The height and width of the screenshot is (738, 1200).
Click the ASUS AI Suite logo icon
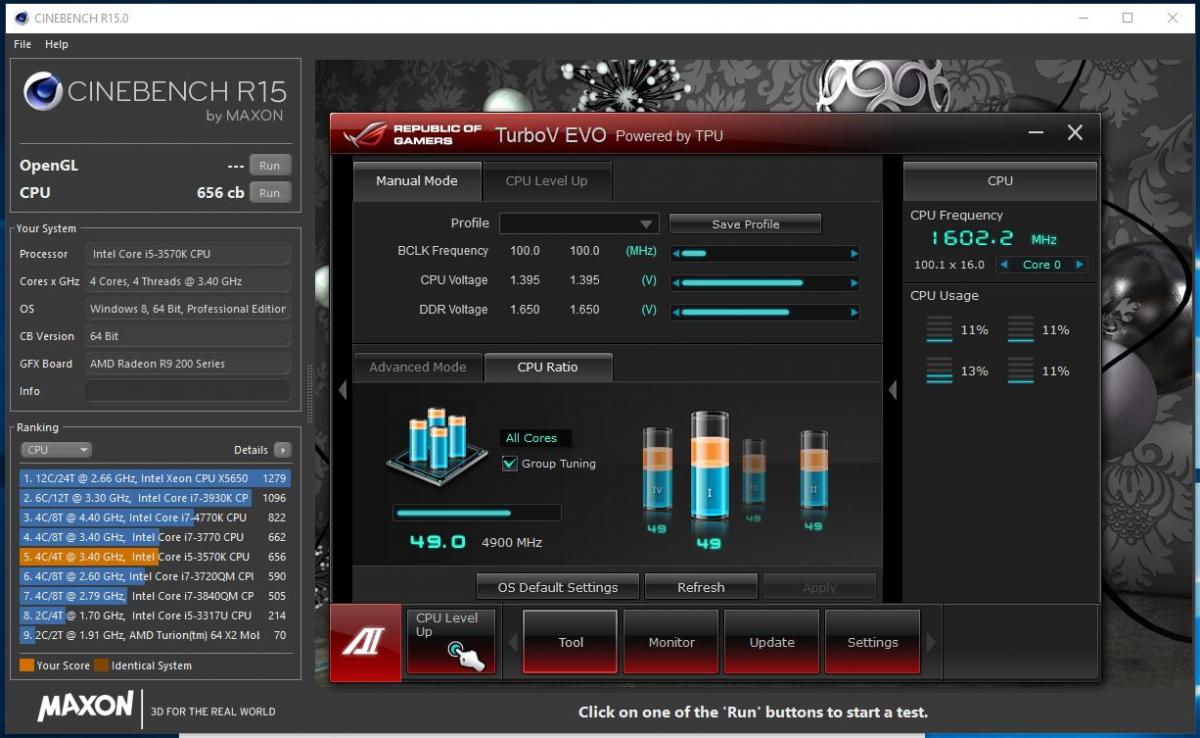365,643
